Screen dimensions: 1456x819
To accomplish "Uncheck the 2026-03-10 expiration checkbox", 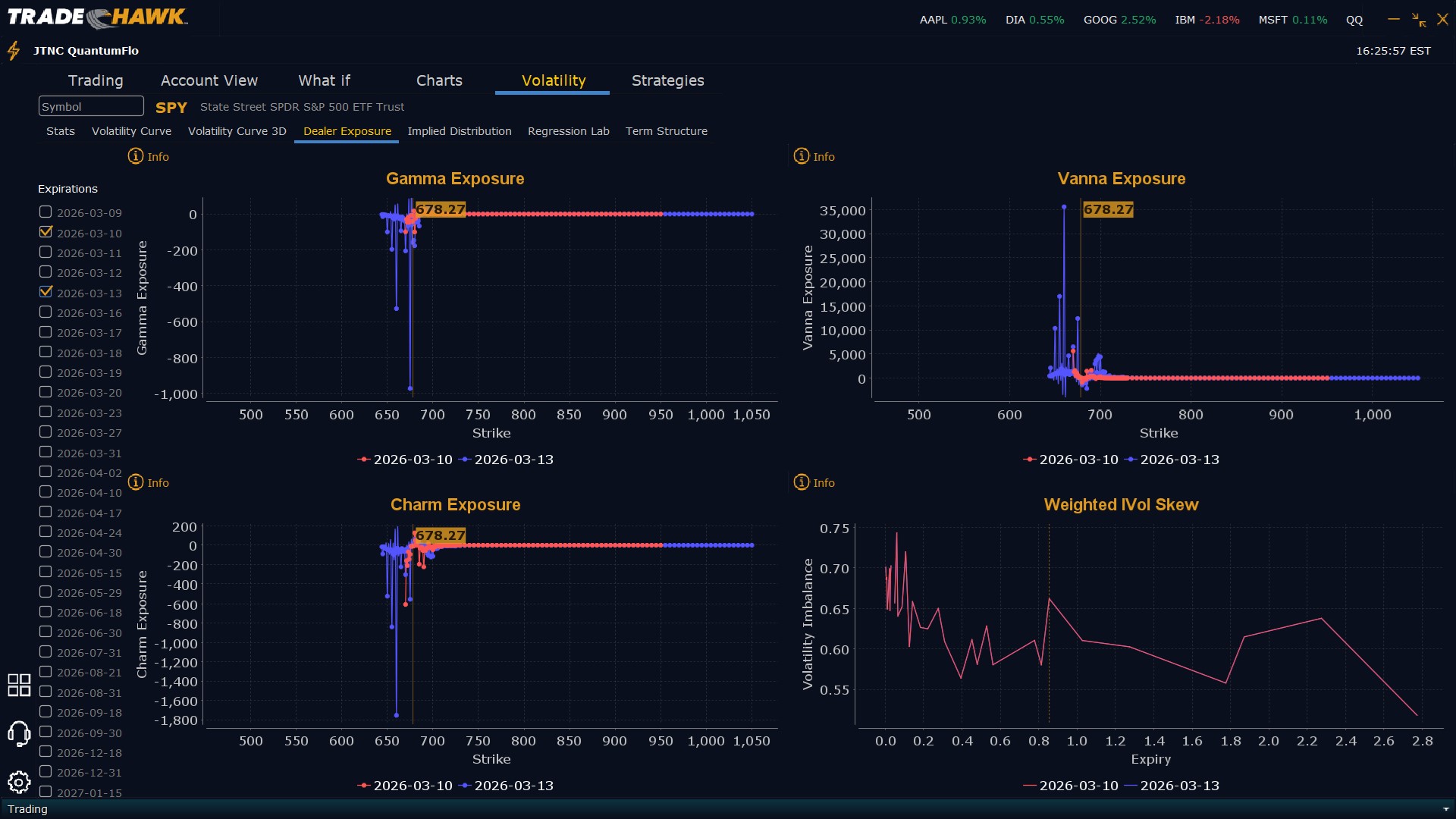I will click(x=45, y=232).
